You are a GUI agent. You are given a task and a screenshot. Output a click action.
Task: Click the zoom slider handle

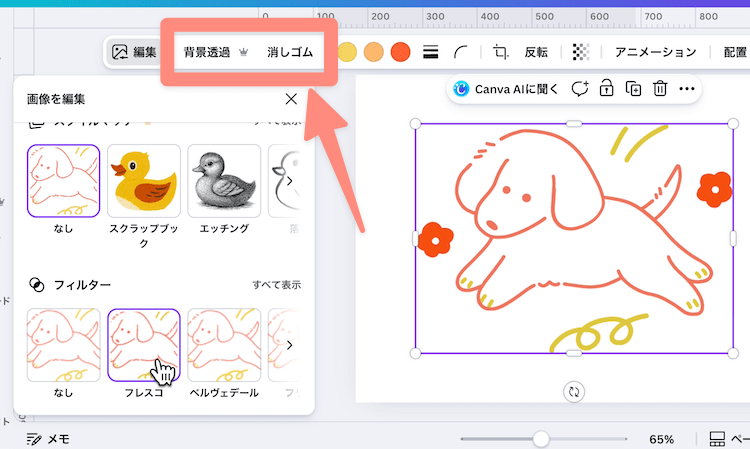click(x=541, y=438)
